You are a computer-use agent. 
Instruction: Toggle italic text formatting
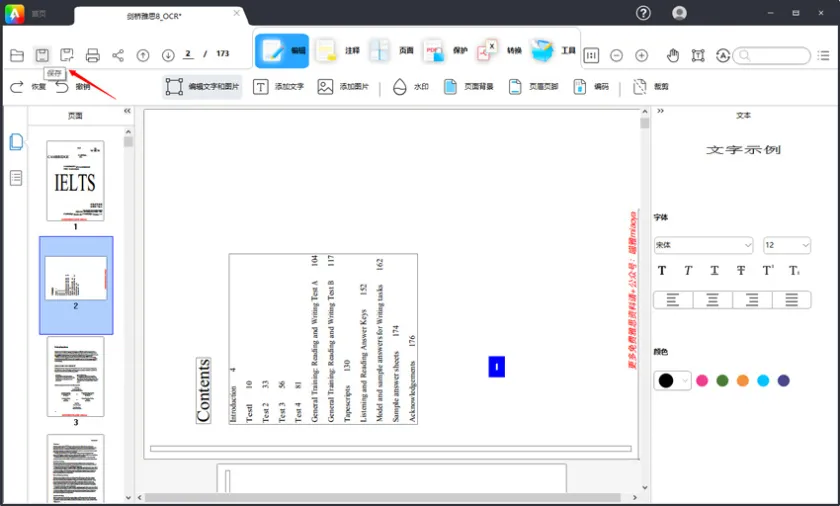(688, 271)
